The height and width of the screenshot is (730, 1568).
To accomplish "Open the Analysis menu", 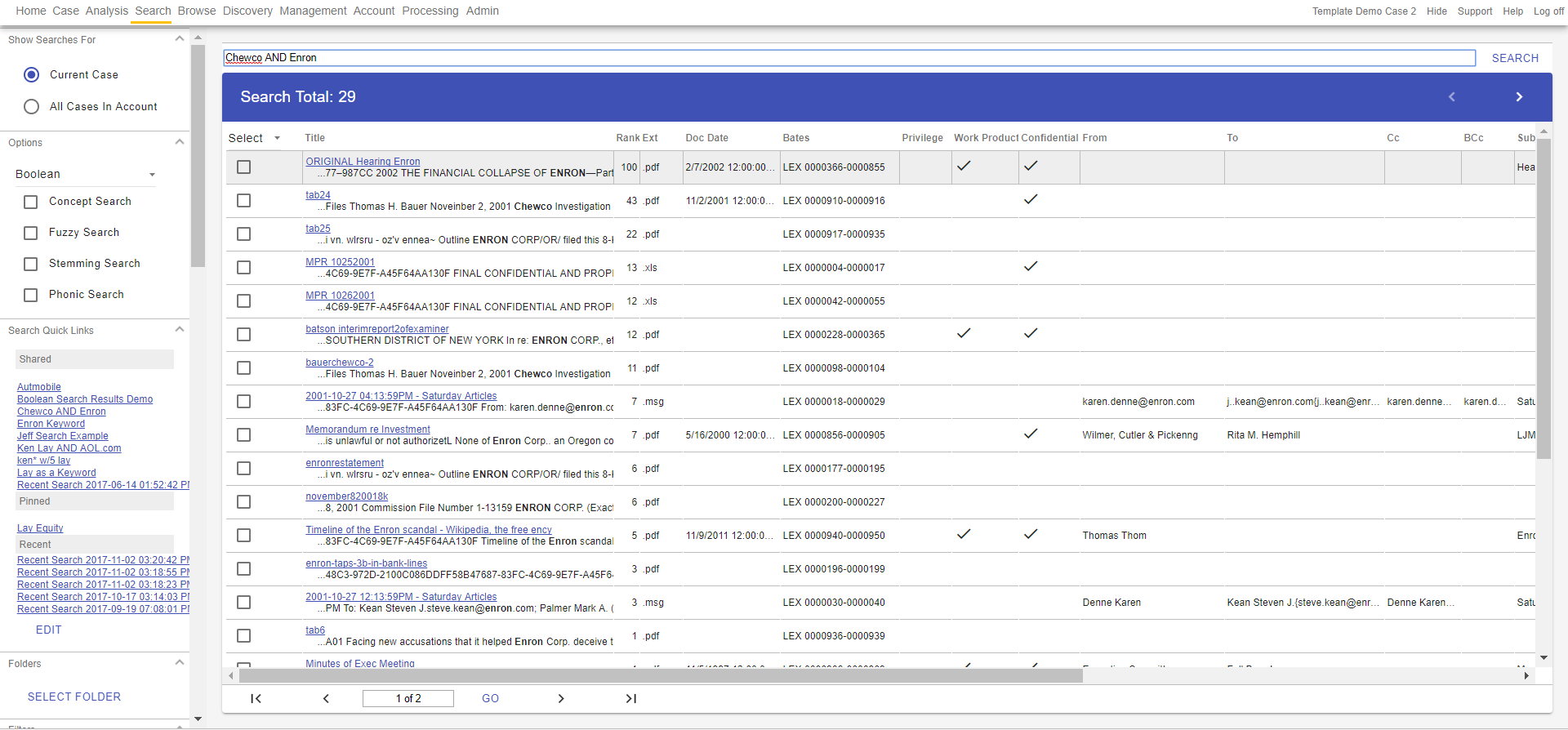I will pos(107,11).
